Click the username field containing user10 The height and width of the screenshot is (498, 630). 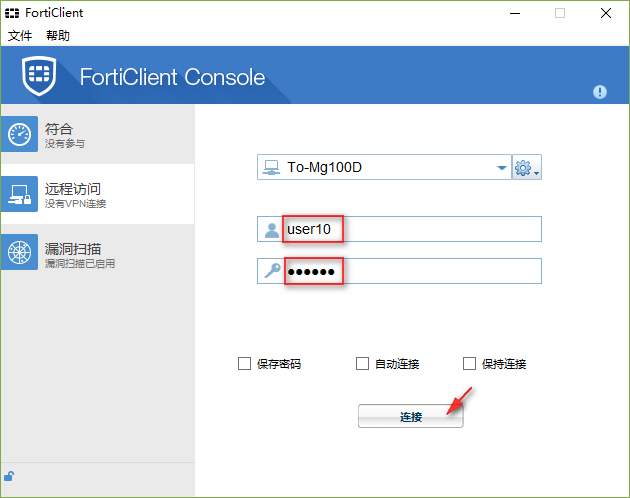click(399, 229)
